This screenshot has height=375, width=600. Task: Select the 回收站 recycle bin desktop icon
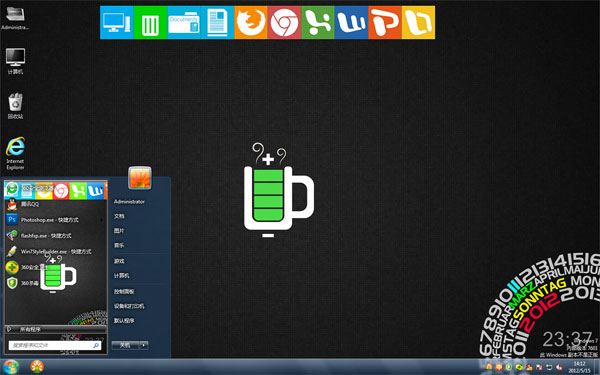pos(15,106)
